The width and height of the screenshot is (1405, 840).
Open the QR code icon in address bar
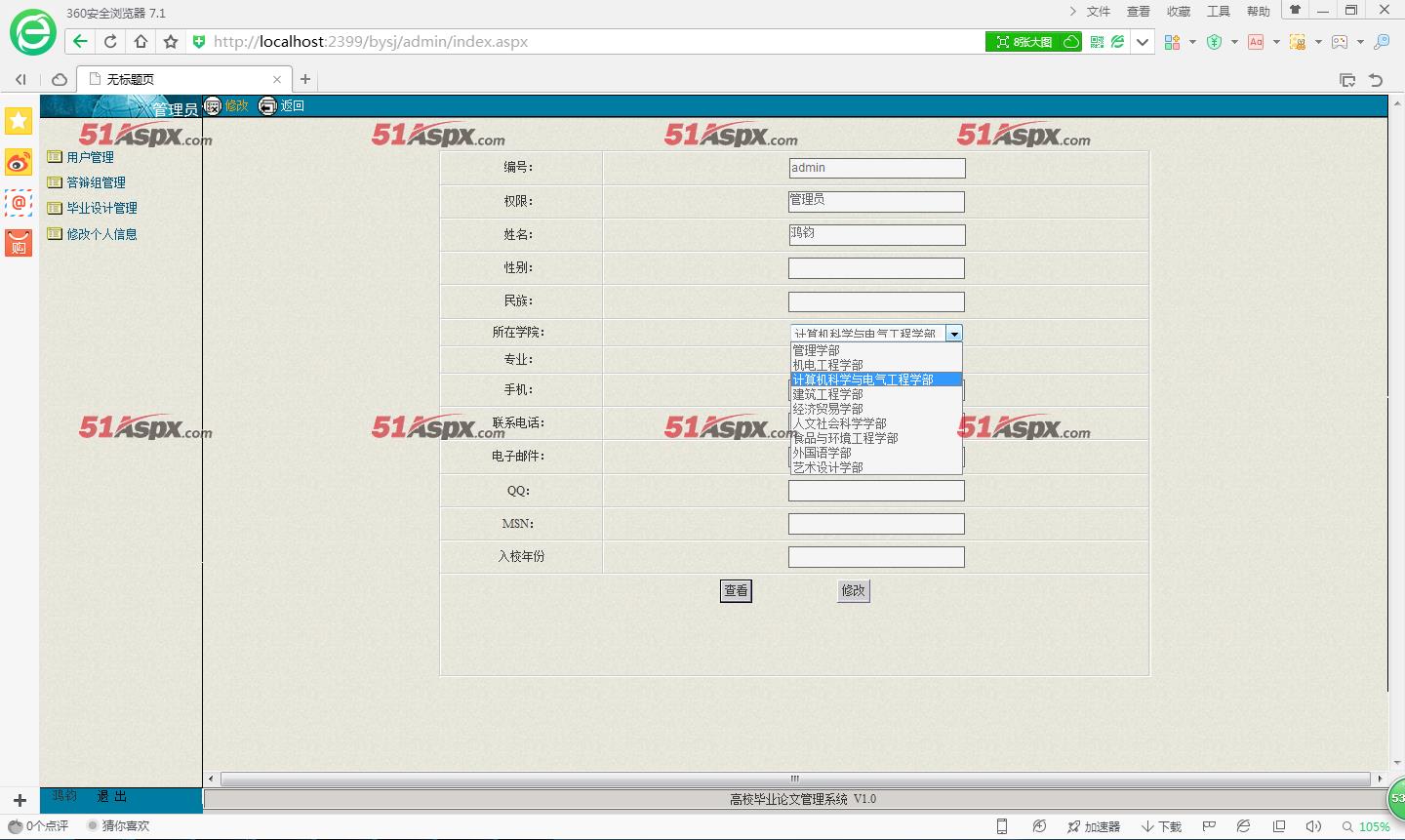pyautogui.click(x=1098, y=42)
